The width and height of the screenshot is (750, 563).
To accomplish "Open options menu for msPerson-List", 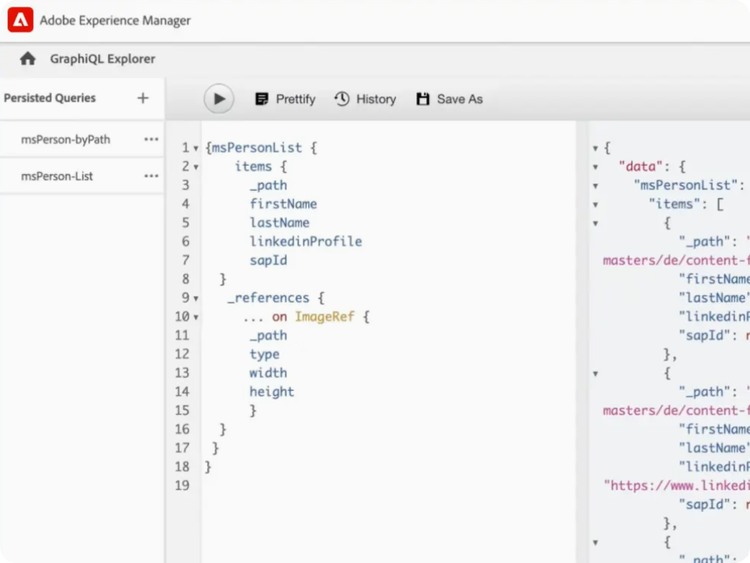I will [151, 176].
